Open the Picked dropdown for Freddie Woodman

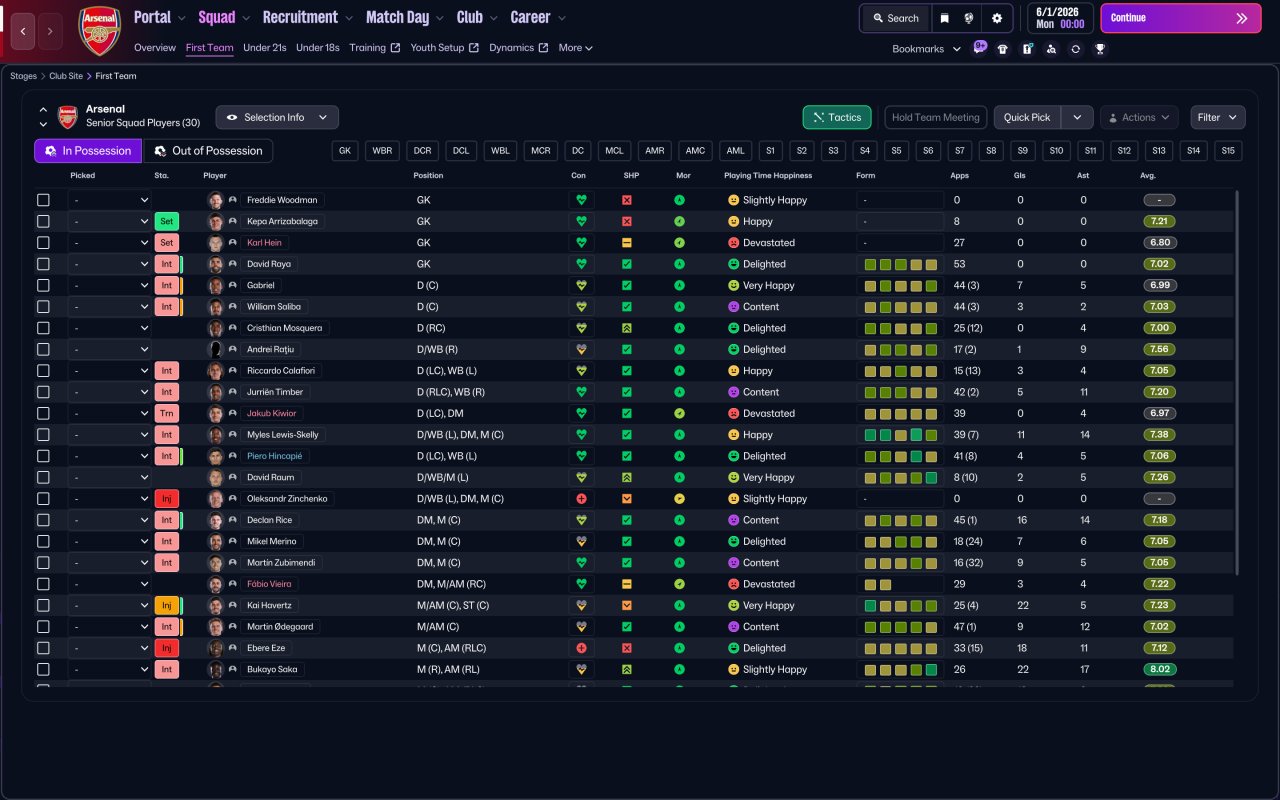[x=110, y=200]
